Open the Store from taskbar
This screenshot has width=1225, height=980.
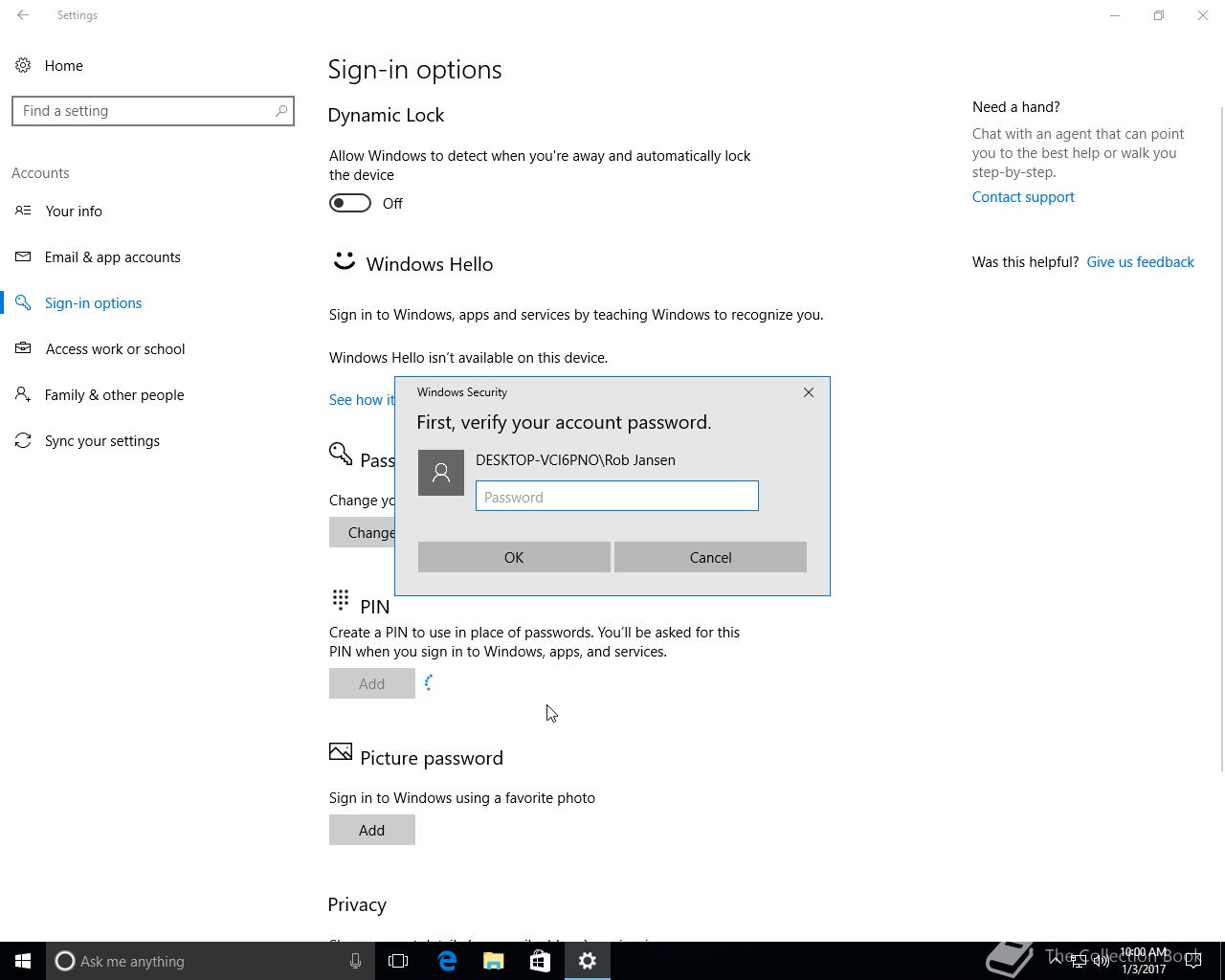pyautogui.click(x=540, y=961)
